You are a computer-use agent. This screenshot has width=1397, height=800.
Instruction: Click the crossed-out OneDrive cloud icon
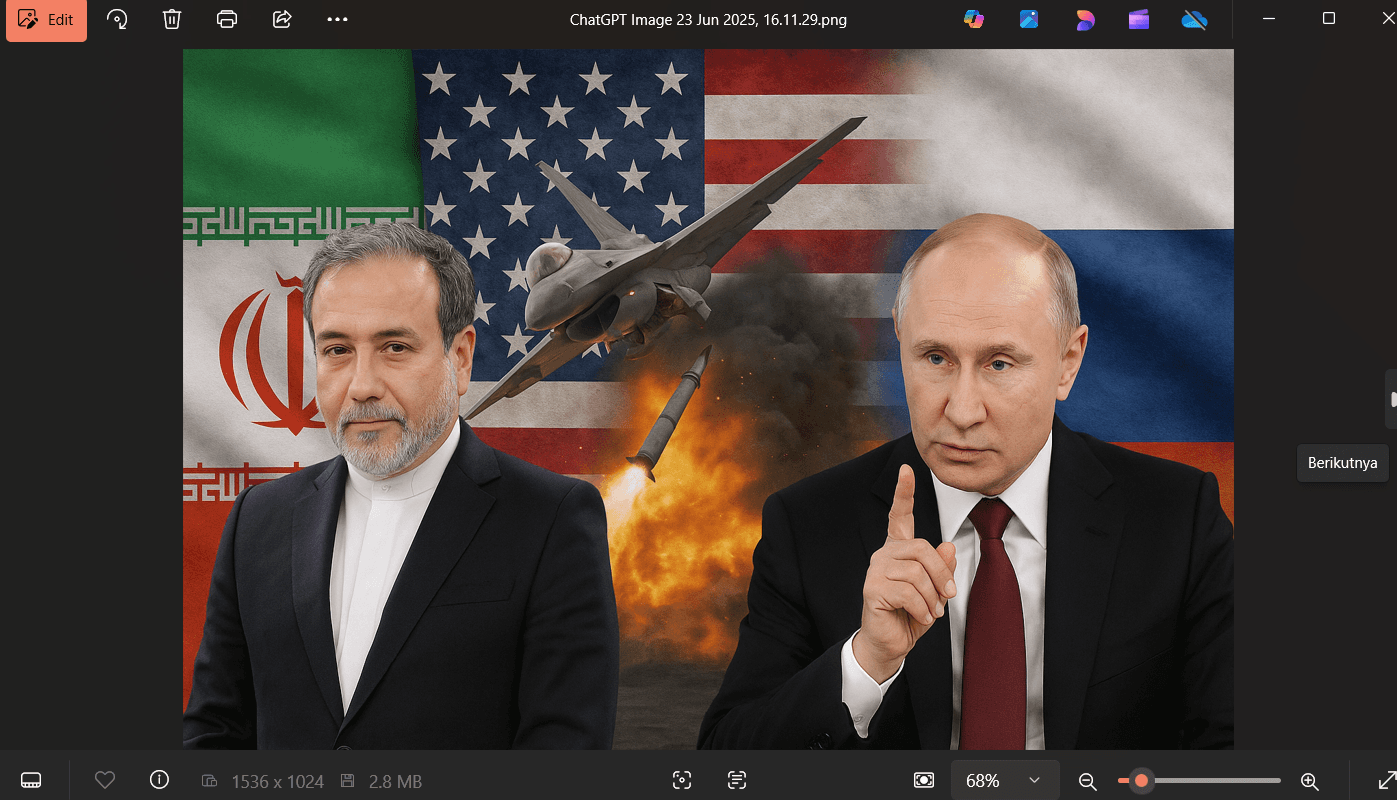[x=1194, y=18]
